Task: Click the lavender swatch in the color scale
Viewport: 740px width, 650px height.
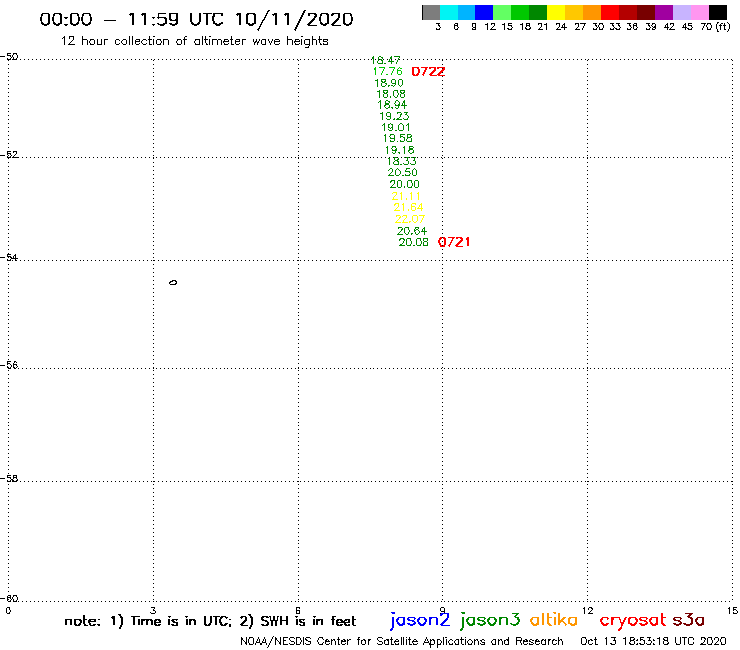Action: pyautogui.click(x=681, y=12)
